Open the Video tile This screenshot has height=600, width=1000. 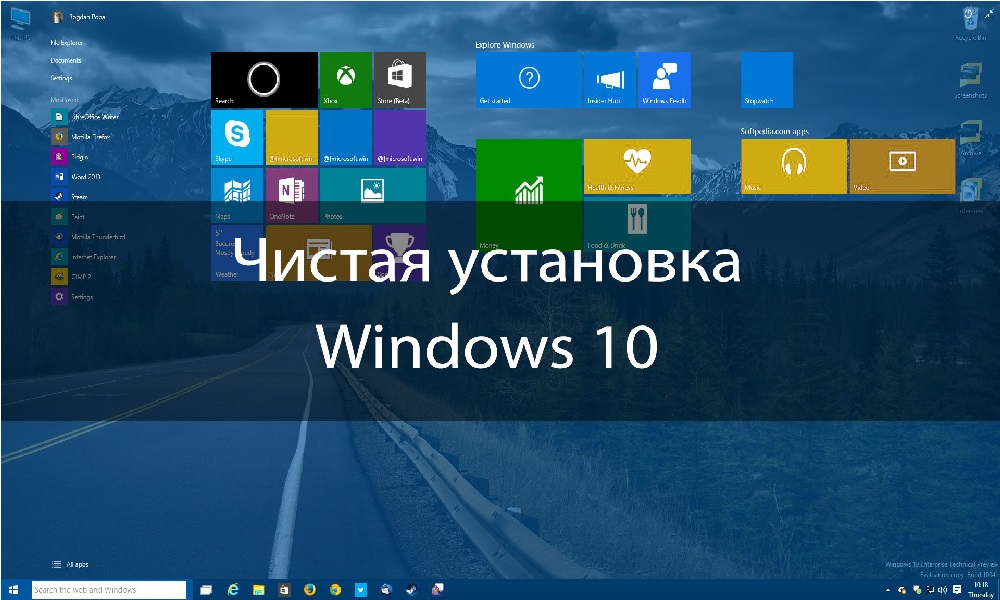tap(902, 166)
